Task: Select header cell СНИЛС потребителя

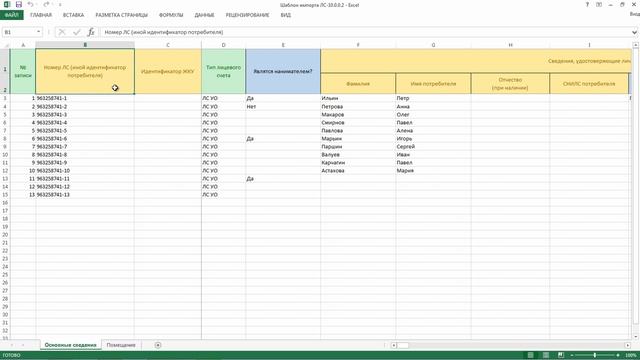Action: pos(589,84)
